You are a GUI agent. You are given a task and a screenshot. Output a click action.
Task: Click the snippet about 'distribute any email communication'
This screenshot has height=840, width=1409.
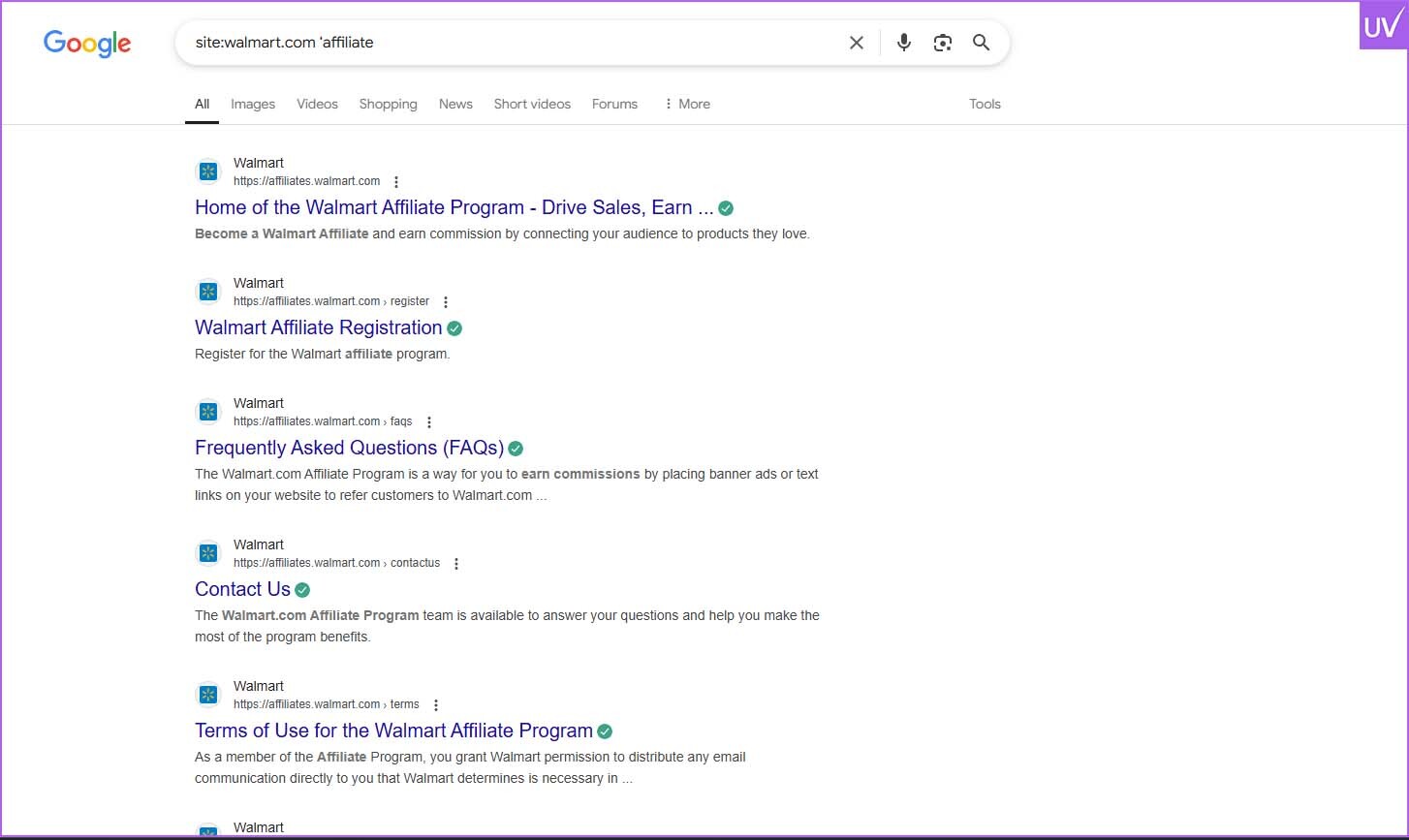(470, 767)
